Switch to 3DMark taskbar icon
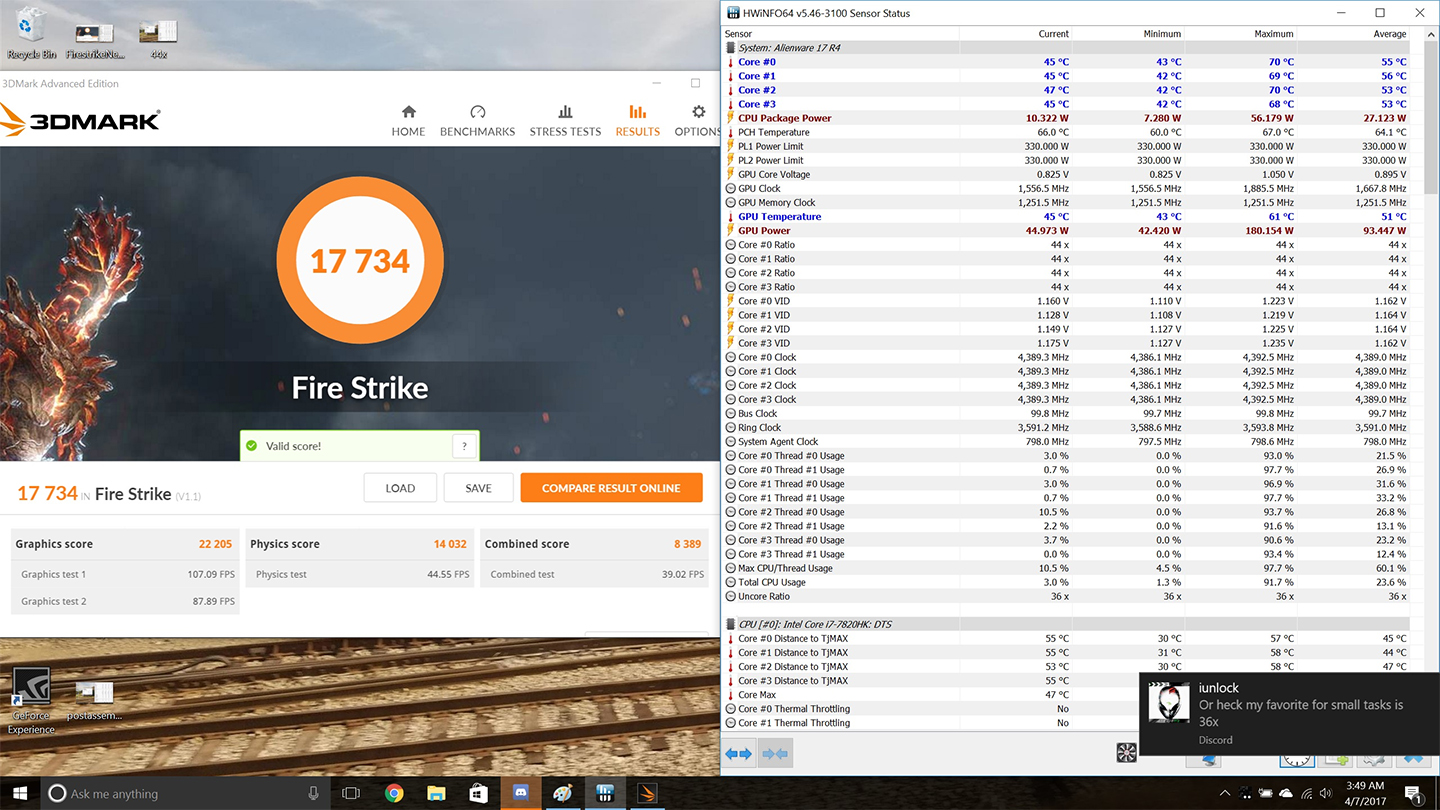 (x=646, y=793)
